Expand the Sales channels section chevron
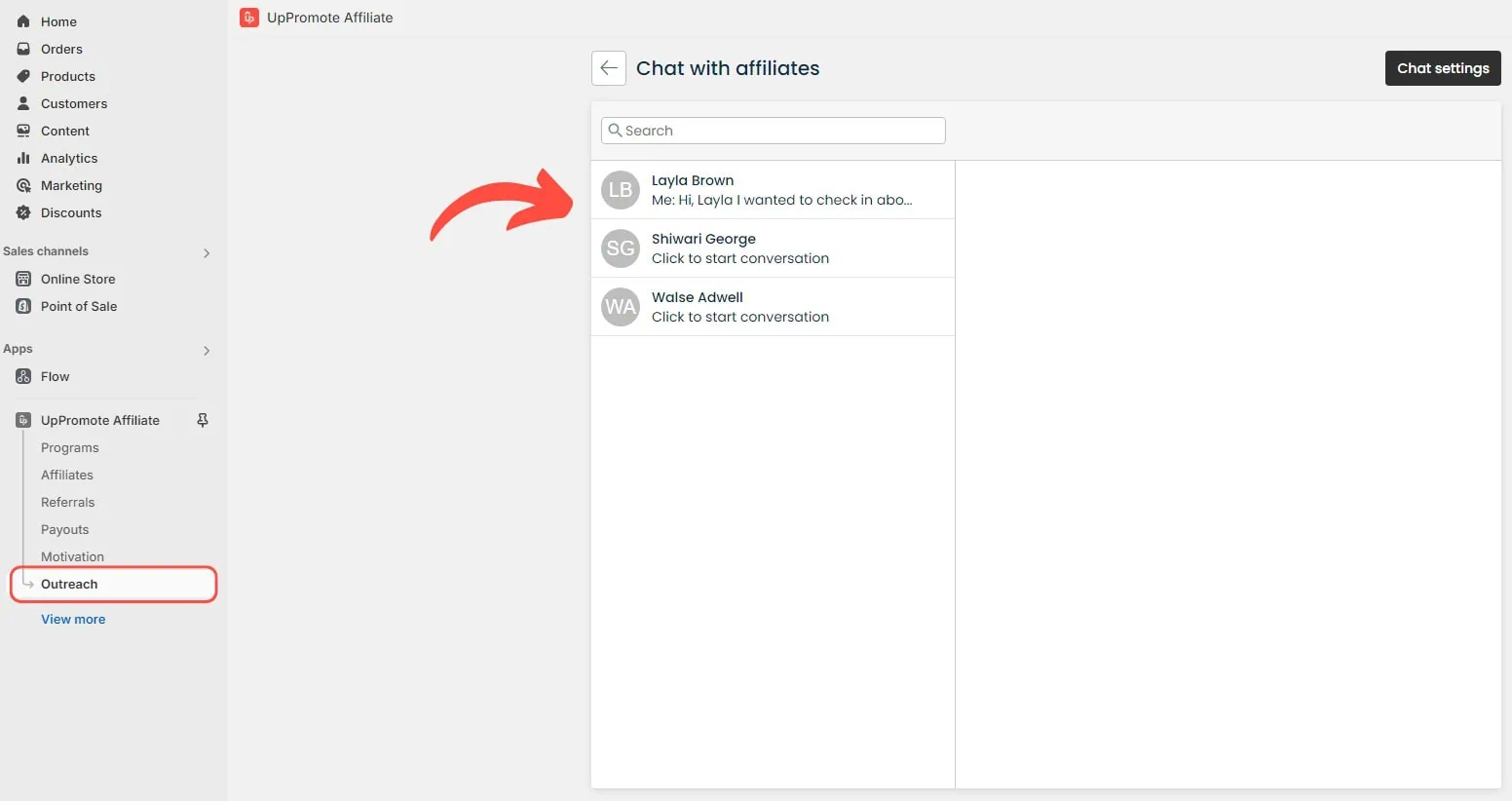1512x801 pixels. [207, 252]
